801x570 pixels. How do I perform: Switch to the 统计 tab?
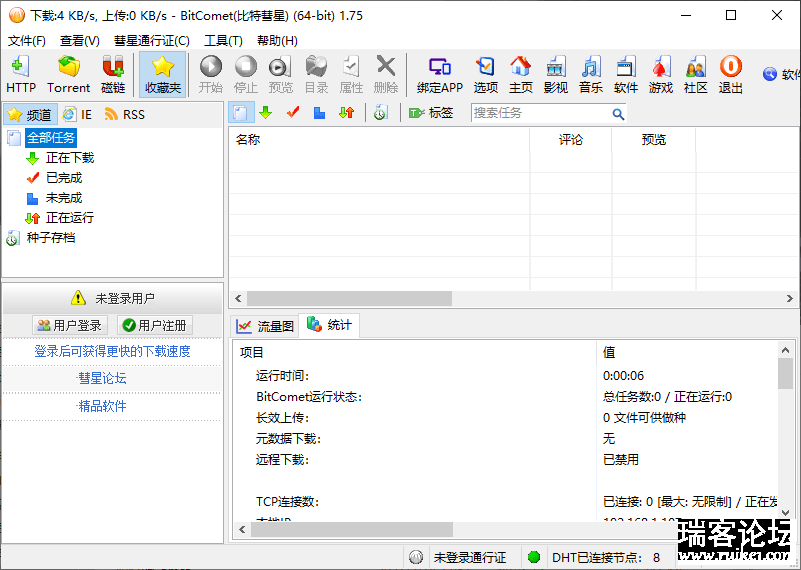click(x=329, y=325)
